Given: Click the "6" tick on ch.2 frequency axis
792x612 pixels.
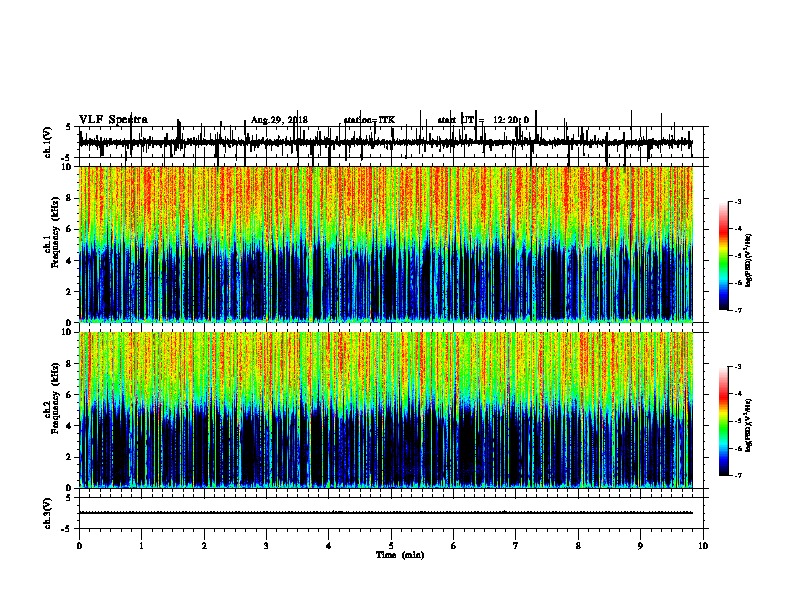Looking at the screenshot, I should [x=70, y=395].
